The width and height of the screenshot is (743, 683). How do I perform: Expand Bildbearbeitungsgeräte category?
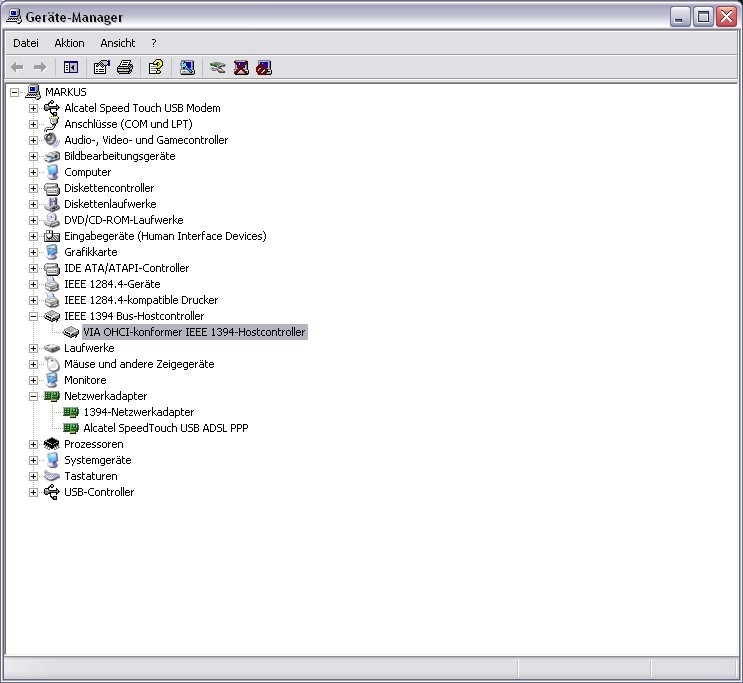click(33, 156)
